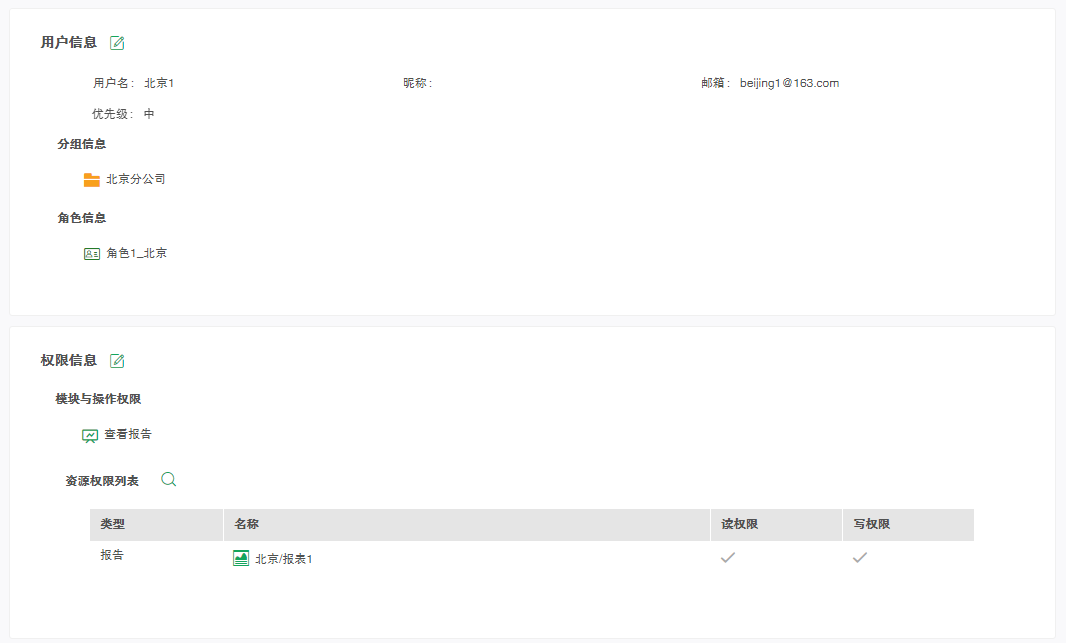
Task: Toggle the read permission checkmark for 北京/报表1
Action: (728, 558)
